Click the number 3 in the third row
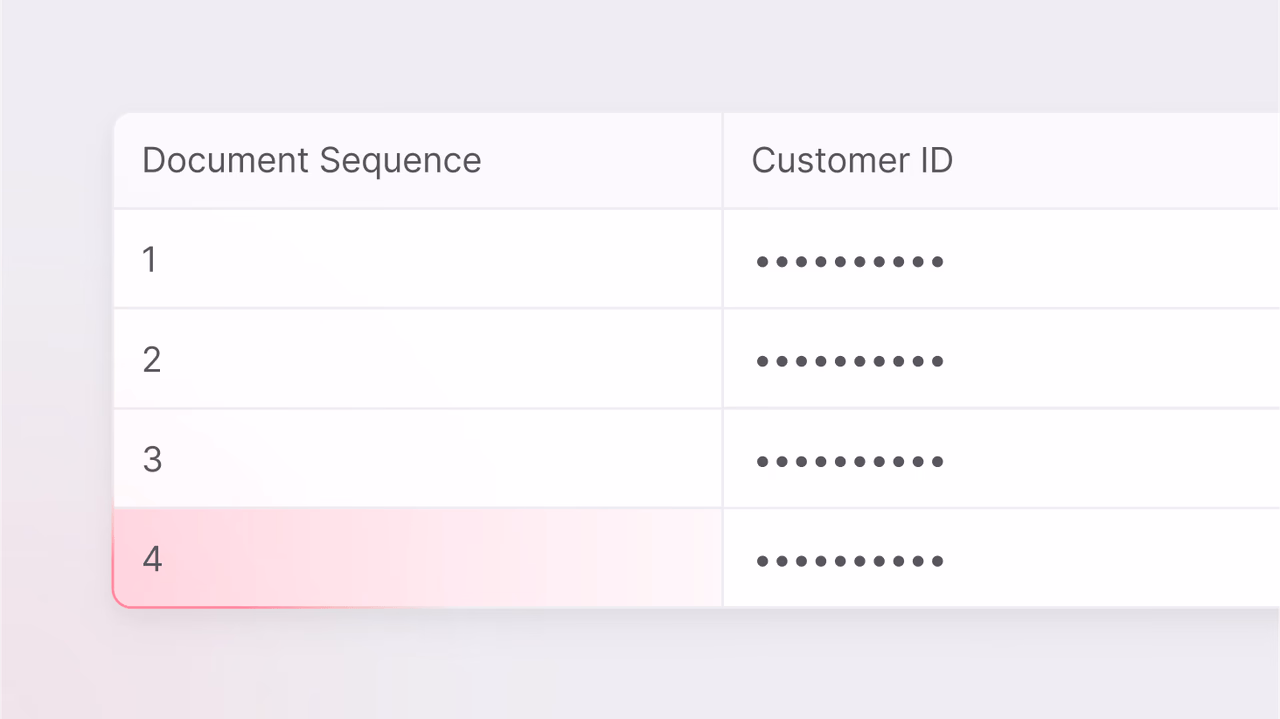 click(x=152, y=459)
